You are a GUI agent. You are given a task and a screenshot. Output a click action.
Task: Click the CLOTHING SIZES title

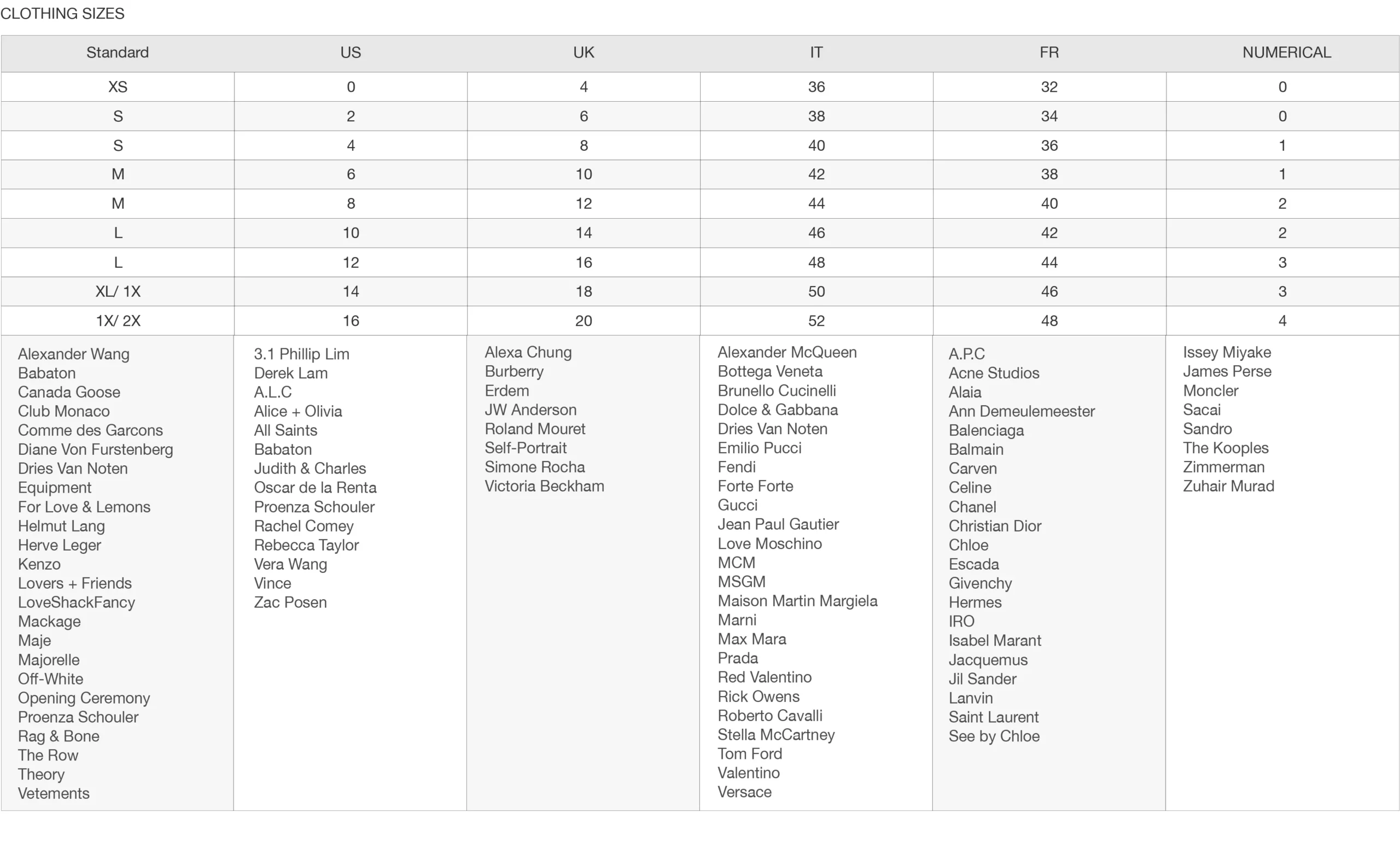click(62, 14)
